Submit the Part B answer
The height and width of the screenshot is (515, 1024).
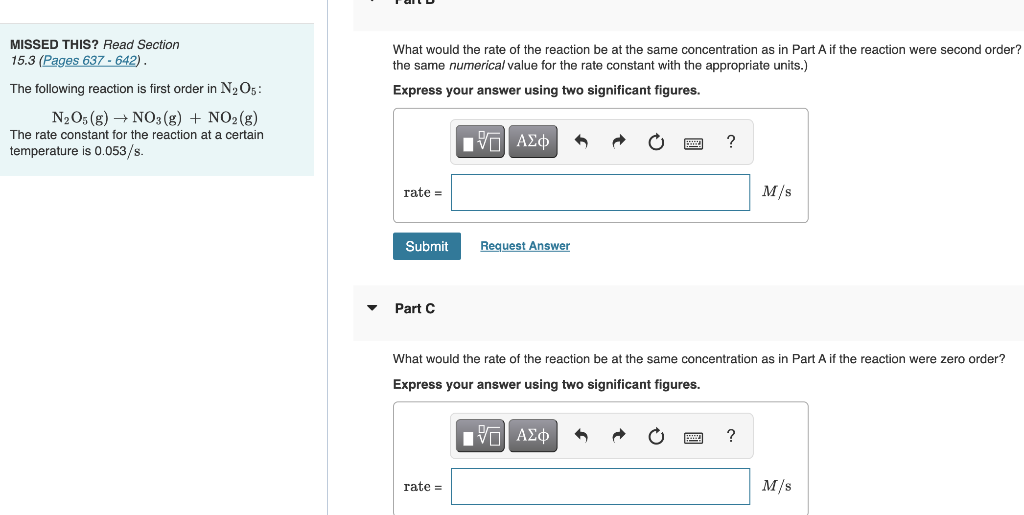pos(426,246)
